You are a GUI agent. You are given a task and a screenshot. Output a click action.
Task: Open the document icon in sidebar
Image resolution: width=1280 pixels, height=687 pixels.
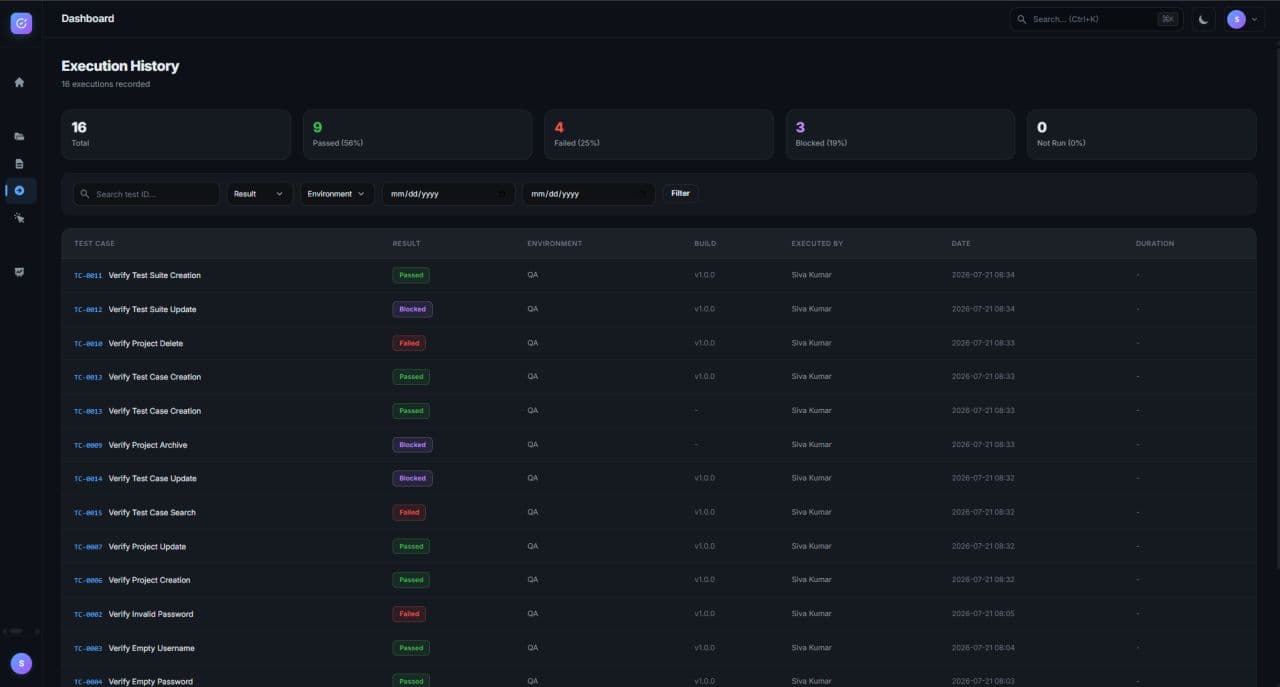[x=19, y=163]
